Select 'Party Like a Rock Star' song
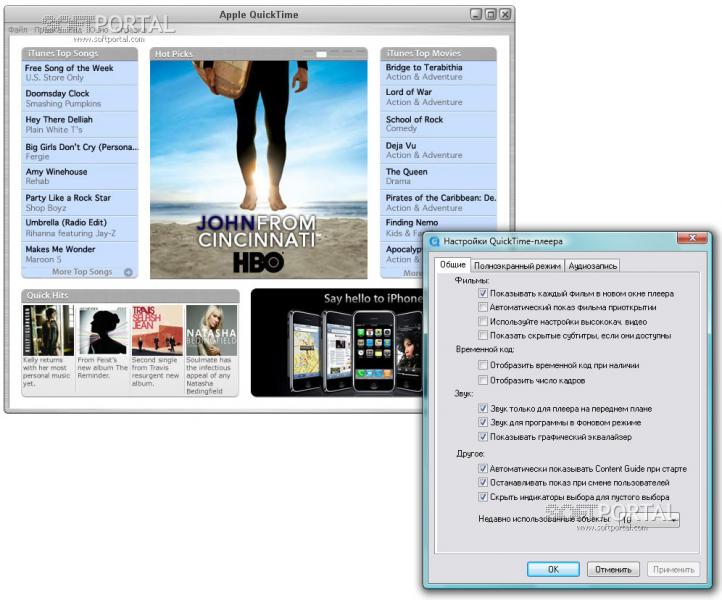The image size is (722, 600). (x=80, y=203)
